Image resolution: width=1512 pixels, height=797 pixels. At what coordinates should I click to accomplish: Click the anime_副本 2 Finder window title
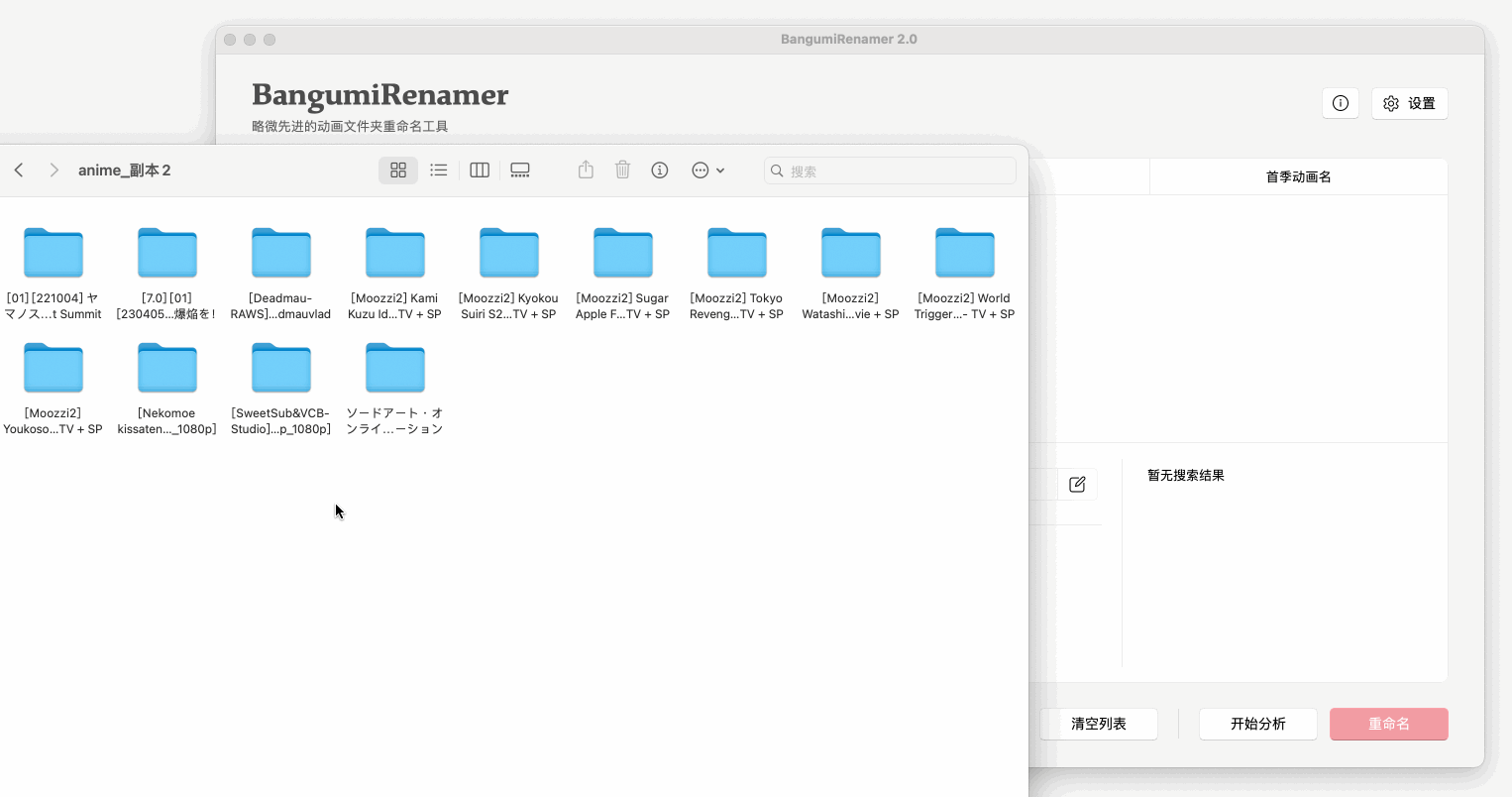click(x=125, y=171)
